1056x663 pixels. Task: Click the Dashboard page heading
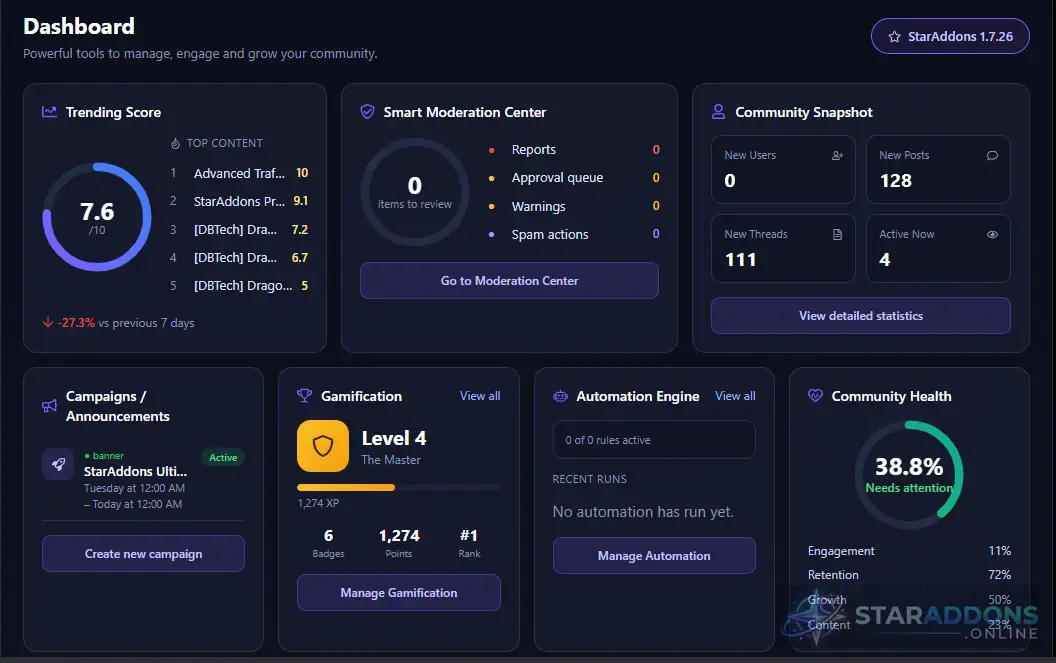pos(79,26)
